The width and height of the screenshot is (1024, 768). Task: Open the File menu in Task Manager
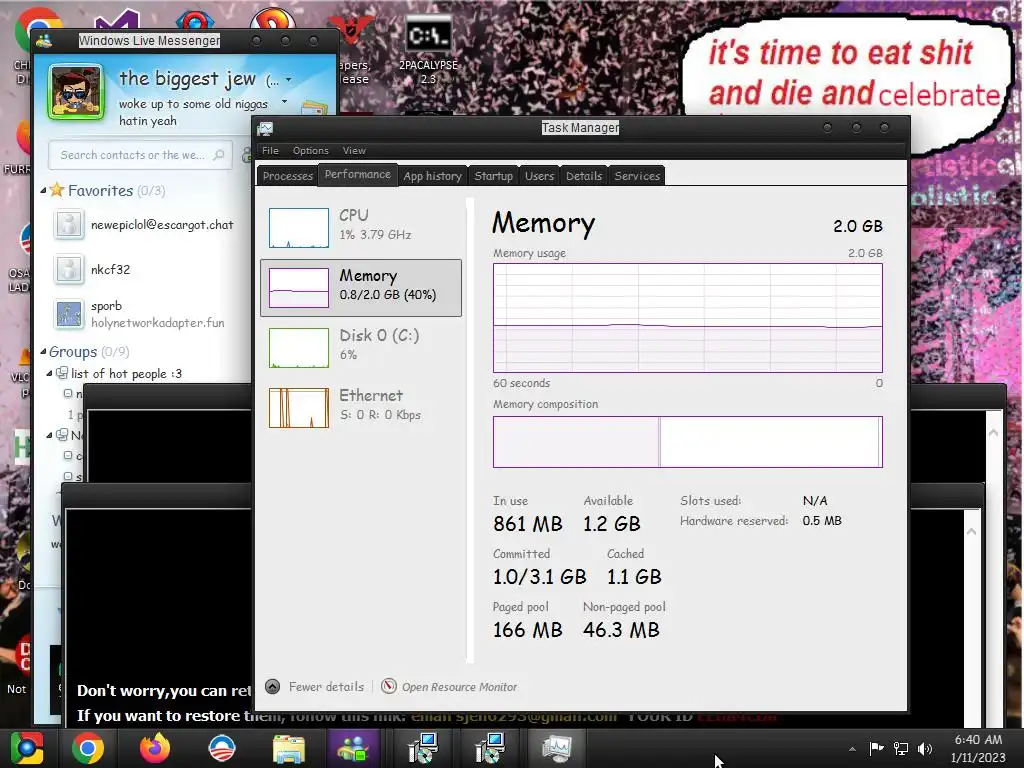click(270, 150)
